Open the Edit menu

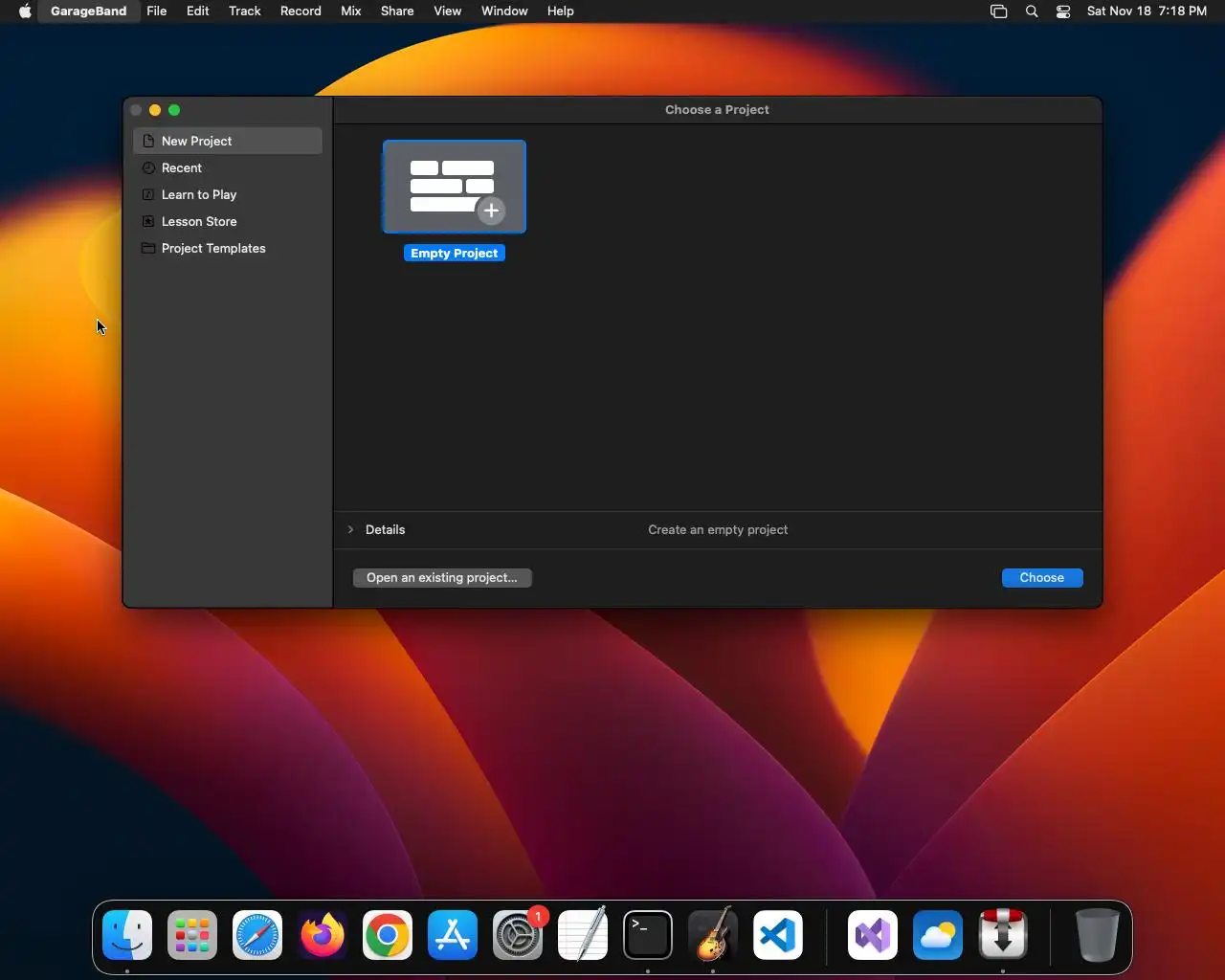(198, 11)
